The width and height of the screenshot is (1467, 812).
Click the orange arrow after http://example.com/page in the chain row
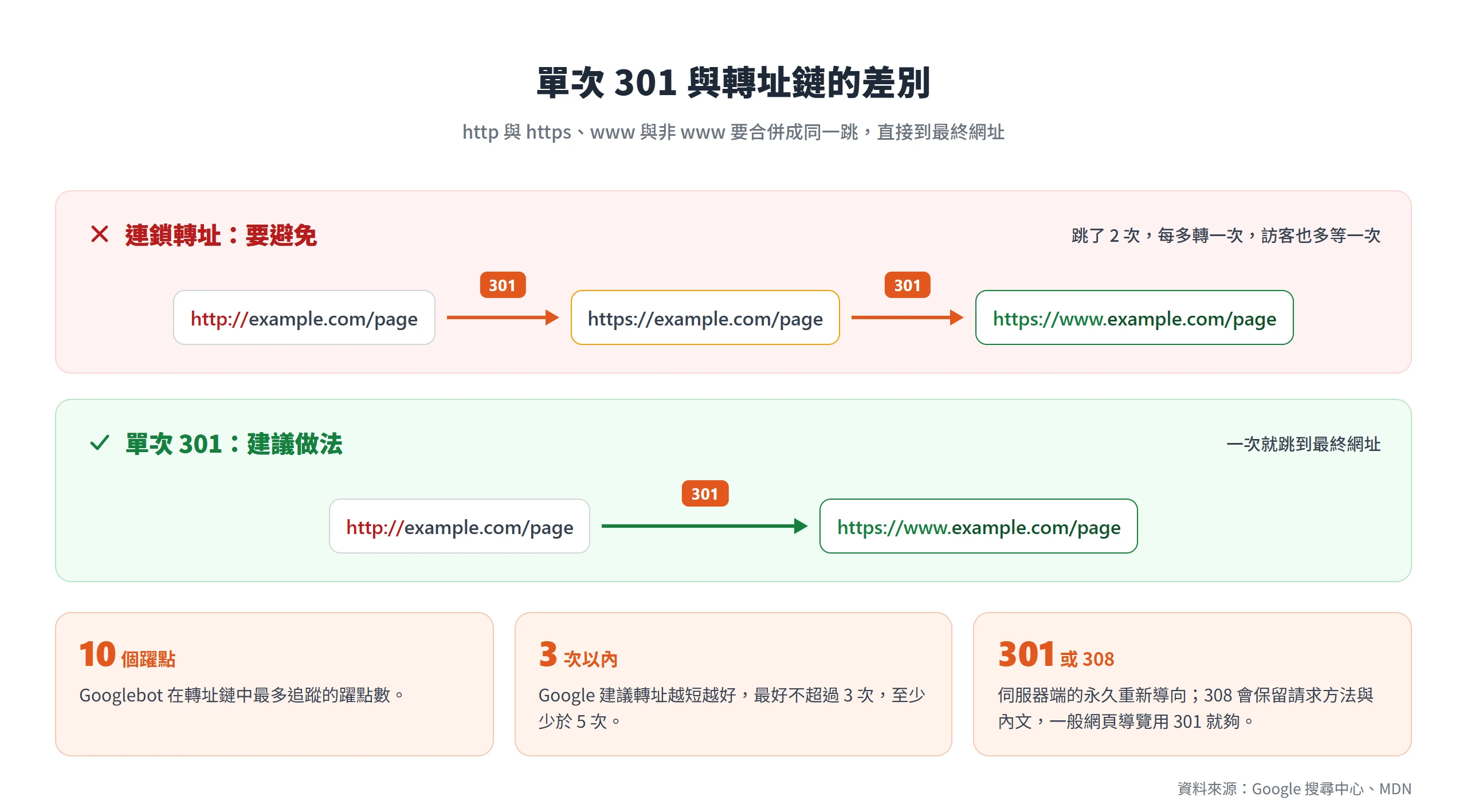click(x=503, y=317)
